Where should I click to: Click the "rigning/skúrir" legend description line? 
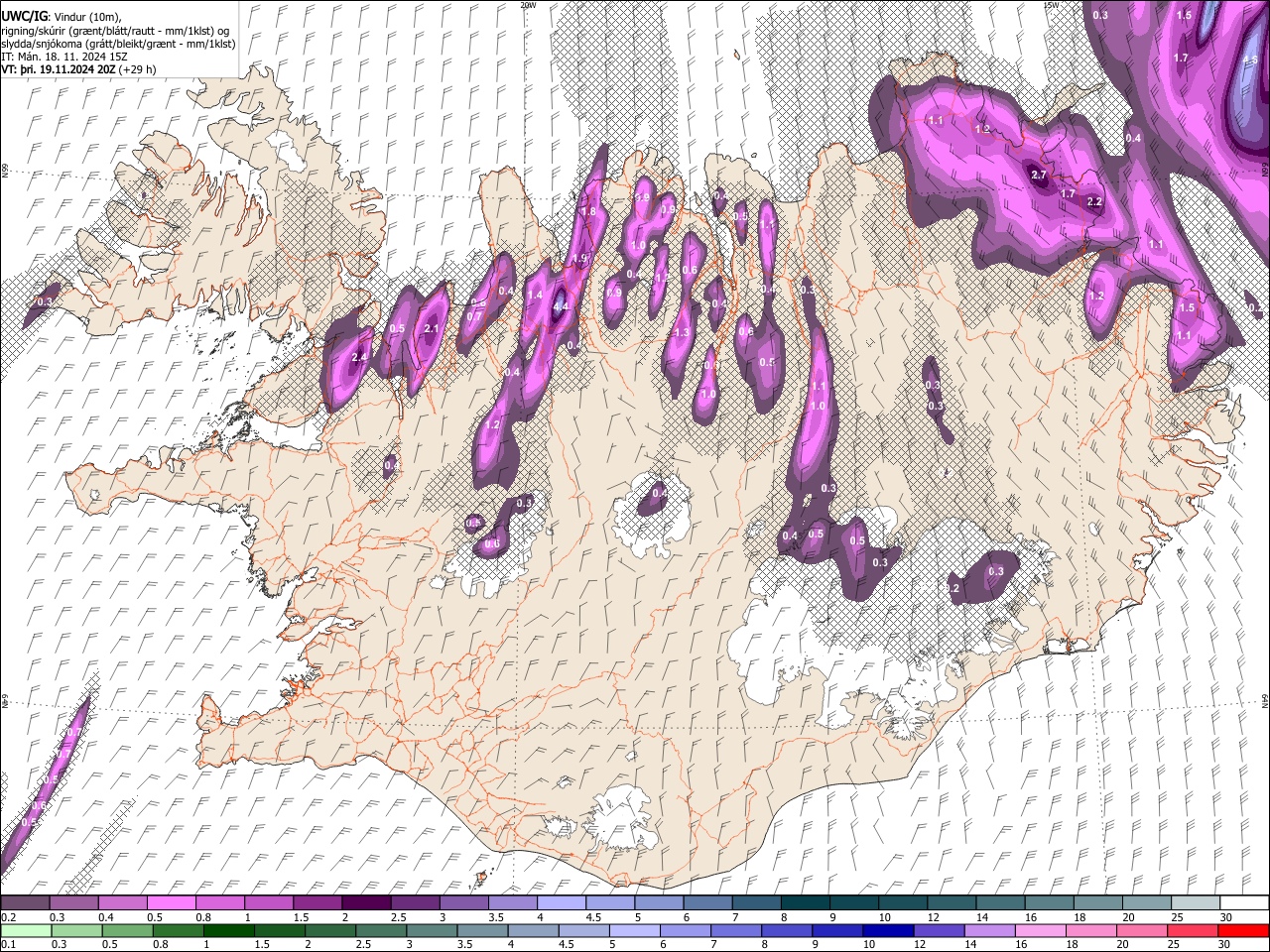pyautogui.click(x=115, y=30)
